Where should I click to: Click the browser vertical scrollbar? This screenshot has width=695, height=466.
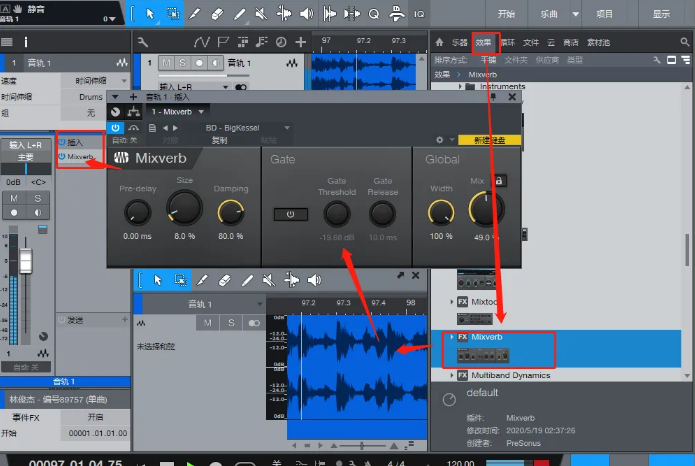(x=687, y=249)
